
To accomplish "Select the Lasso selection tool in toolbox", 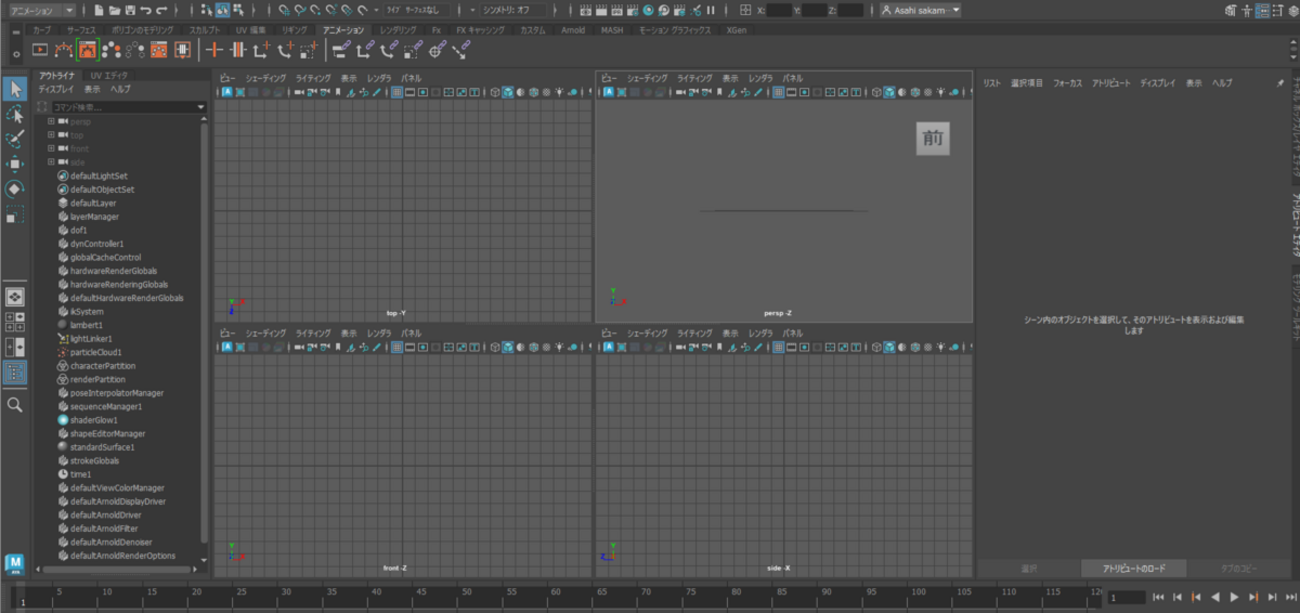I will coord(15,115).
